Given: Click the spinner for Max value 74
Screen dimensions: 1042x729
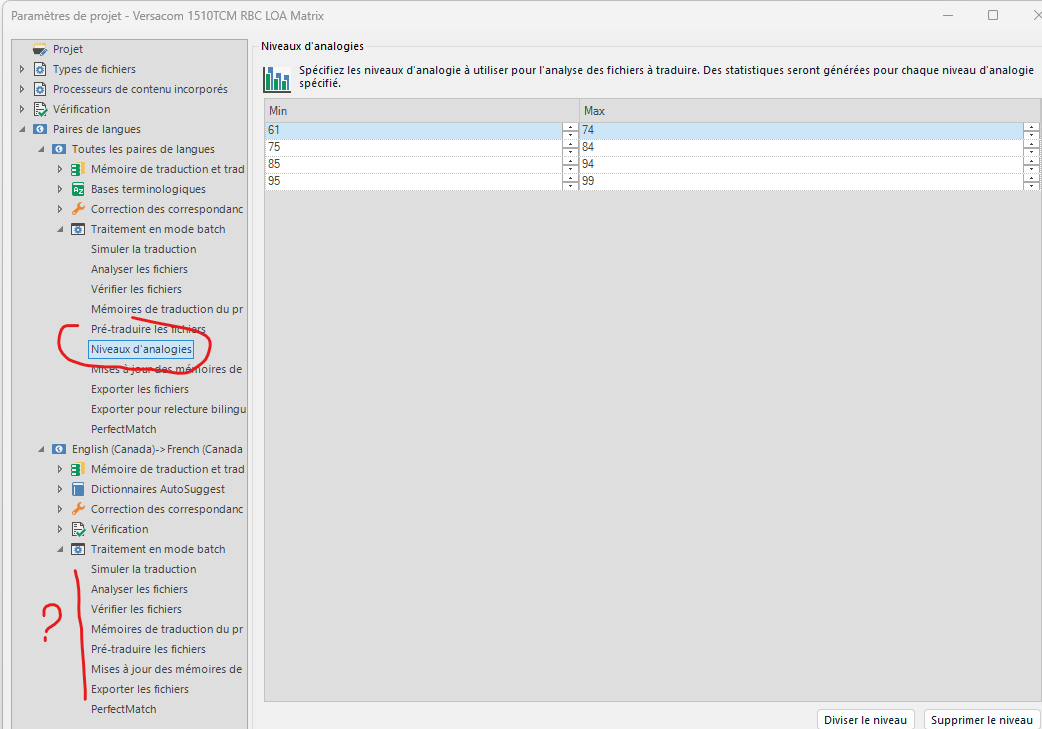Looking at the screenshot, I should 1031,130.
